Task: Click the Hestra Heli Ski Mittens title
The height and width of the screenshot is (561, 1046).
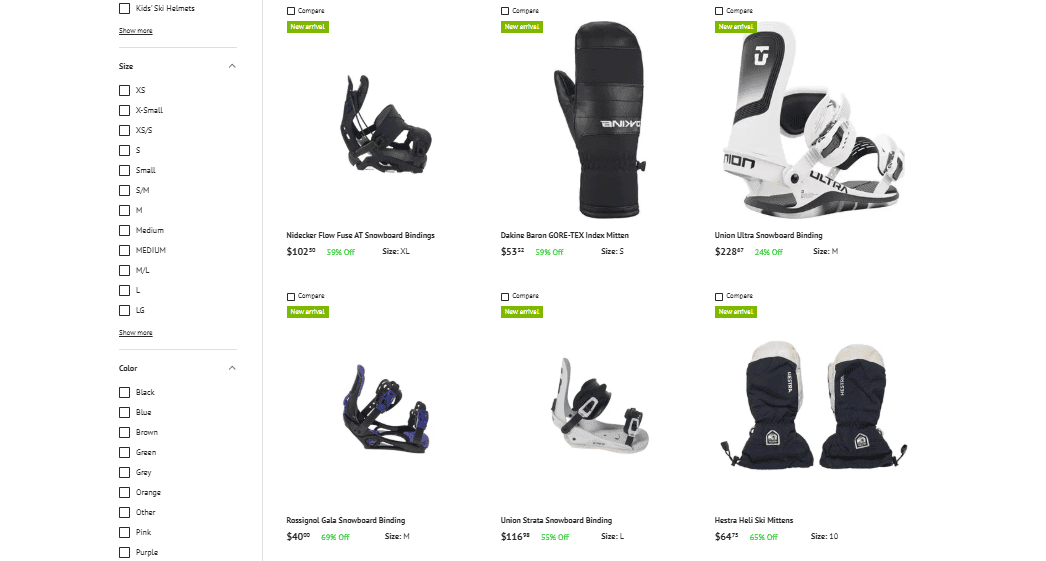Action: (754, 520)
